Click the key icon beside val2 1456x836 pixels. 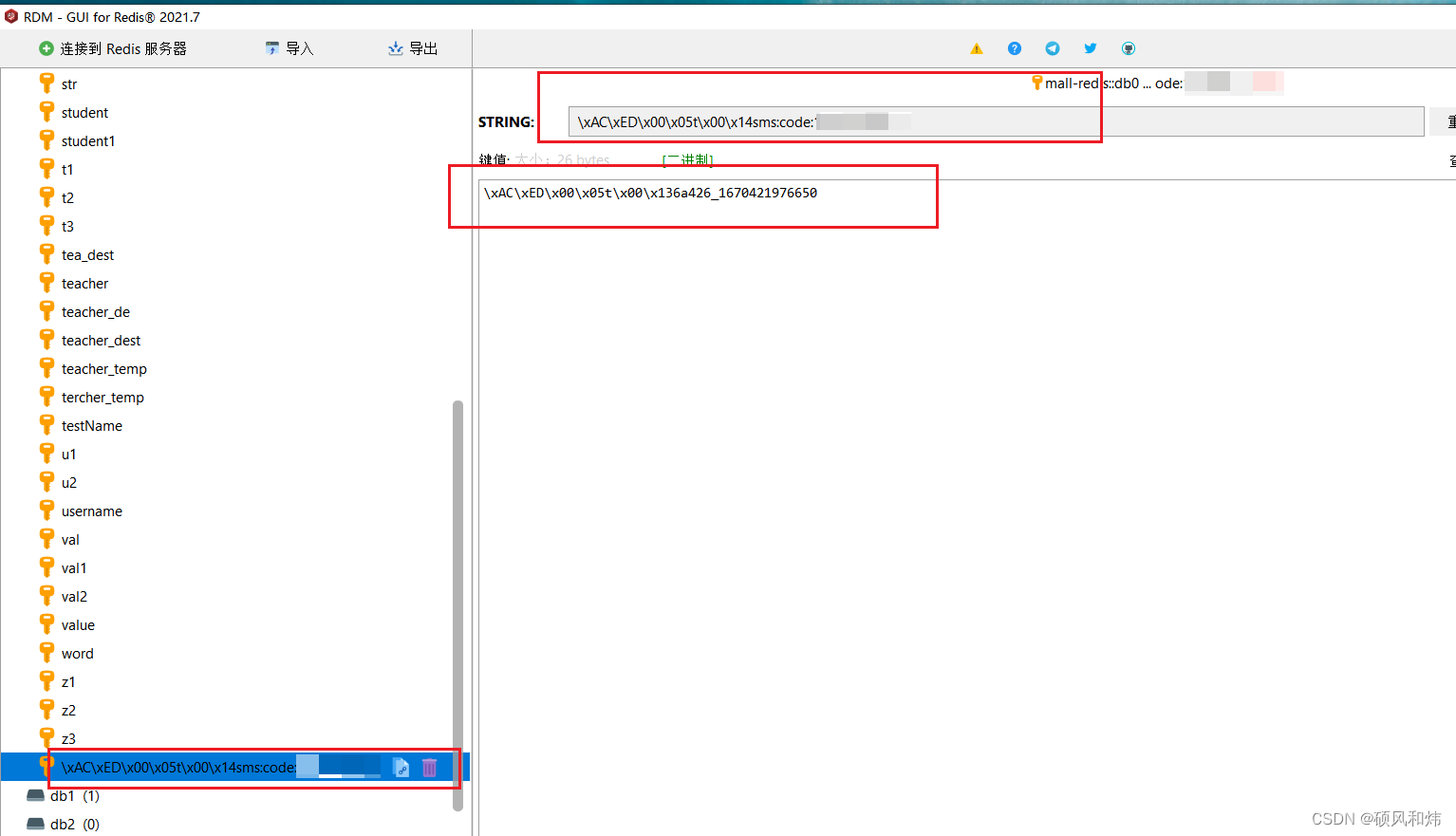click(47, 596)
